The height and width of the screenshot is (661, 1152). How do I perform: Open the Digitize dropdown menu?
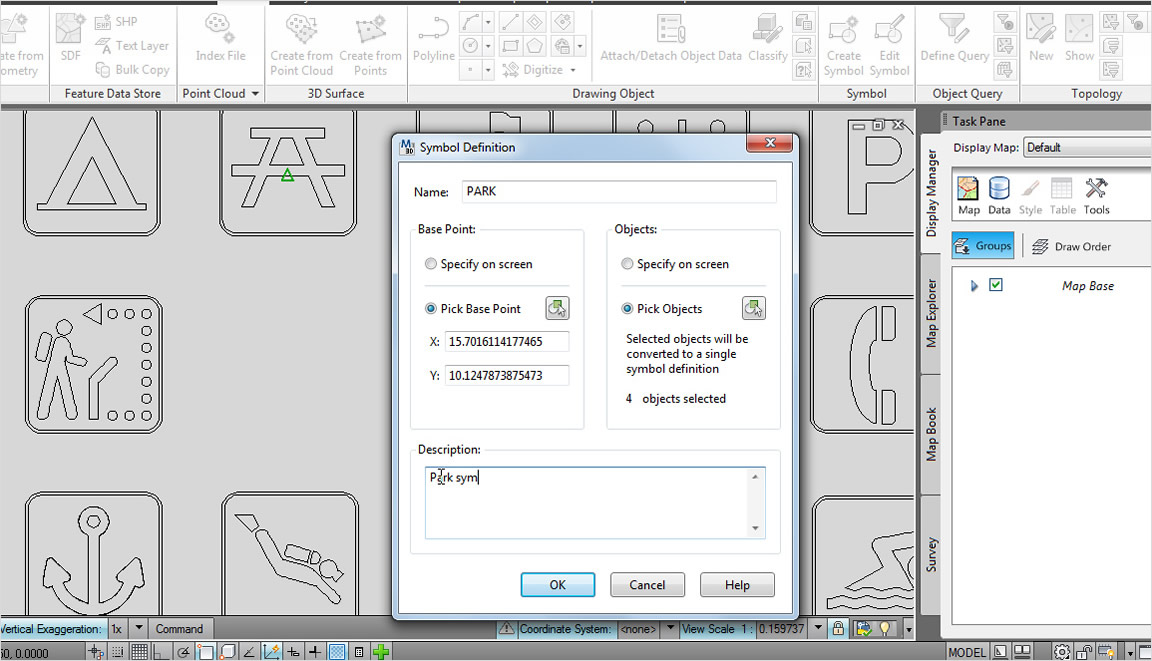coord(573,71)
